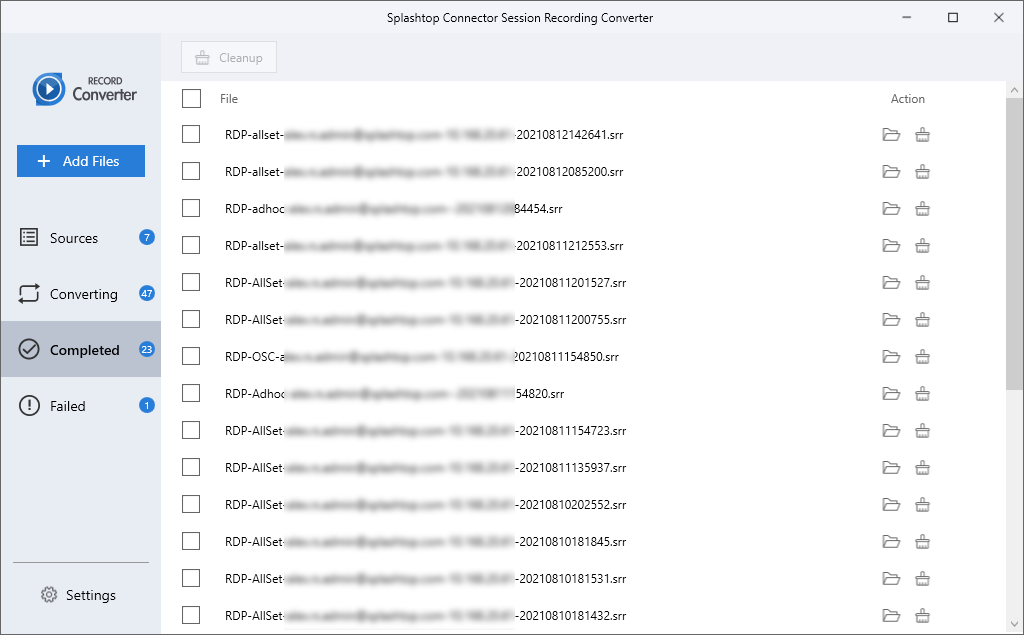Check the box for file 20210812142641.srr

191,134
